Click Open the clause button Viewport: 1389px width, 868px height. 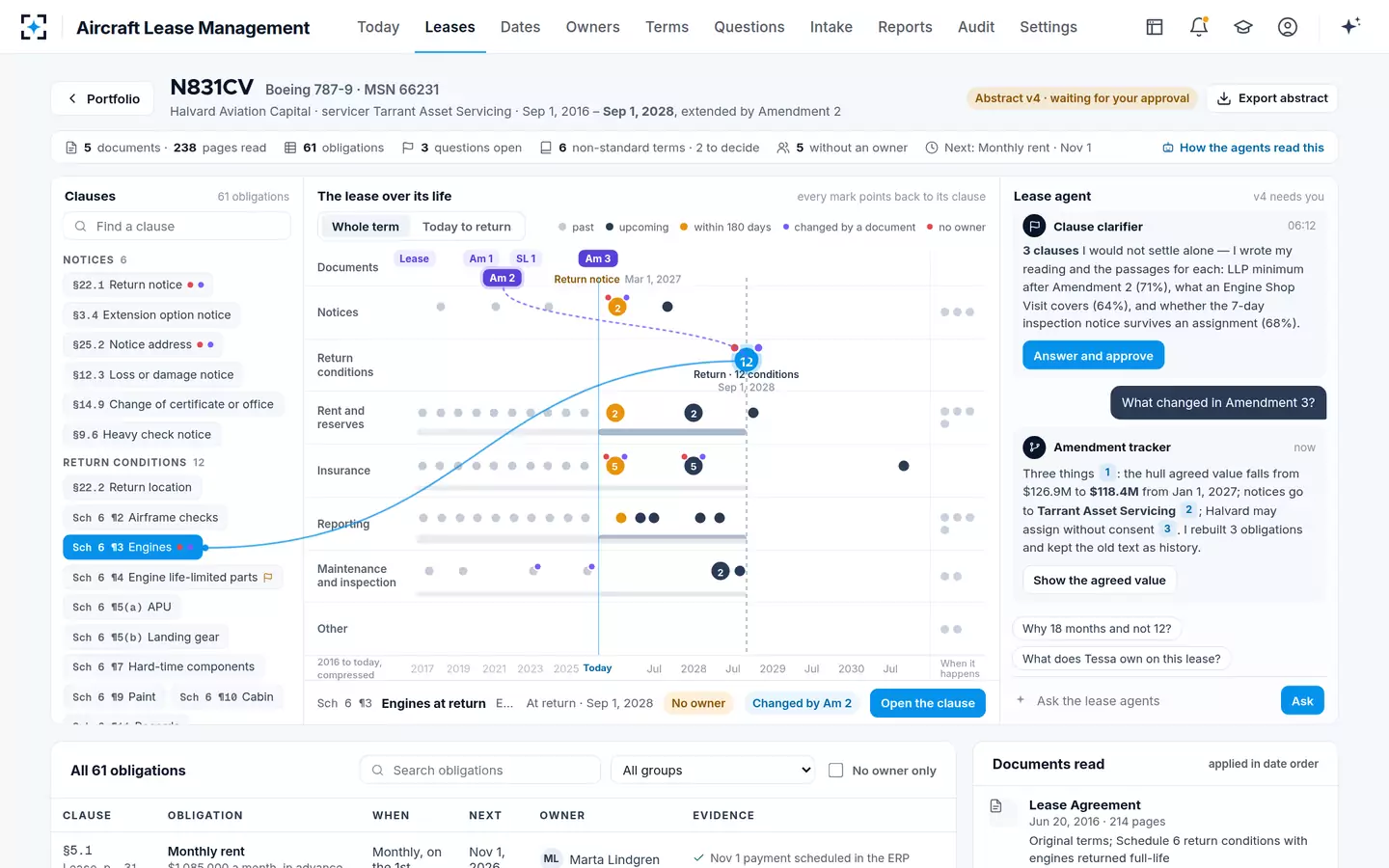click(x=928, y=703)
